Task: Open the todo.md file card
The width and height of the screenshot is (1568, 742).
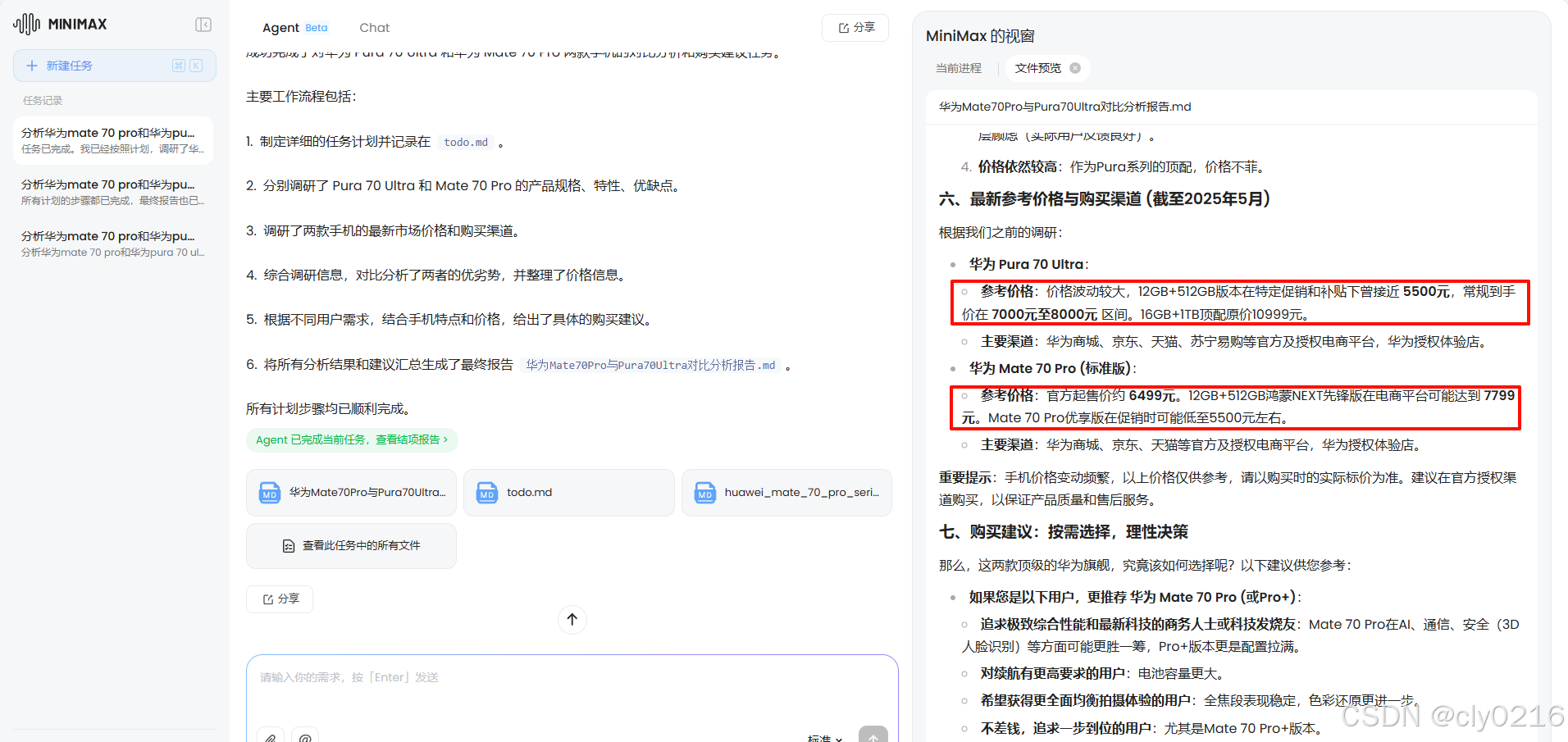Action: tap(568, 492)
